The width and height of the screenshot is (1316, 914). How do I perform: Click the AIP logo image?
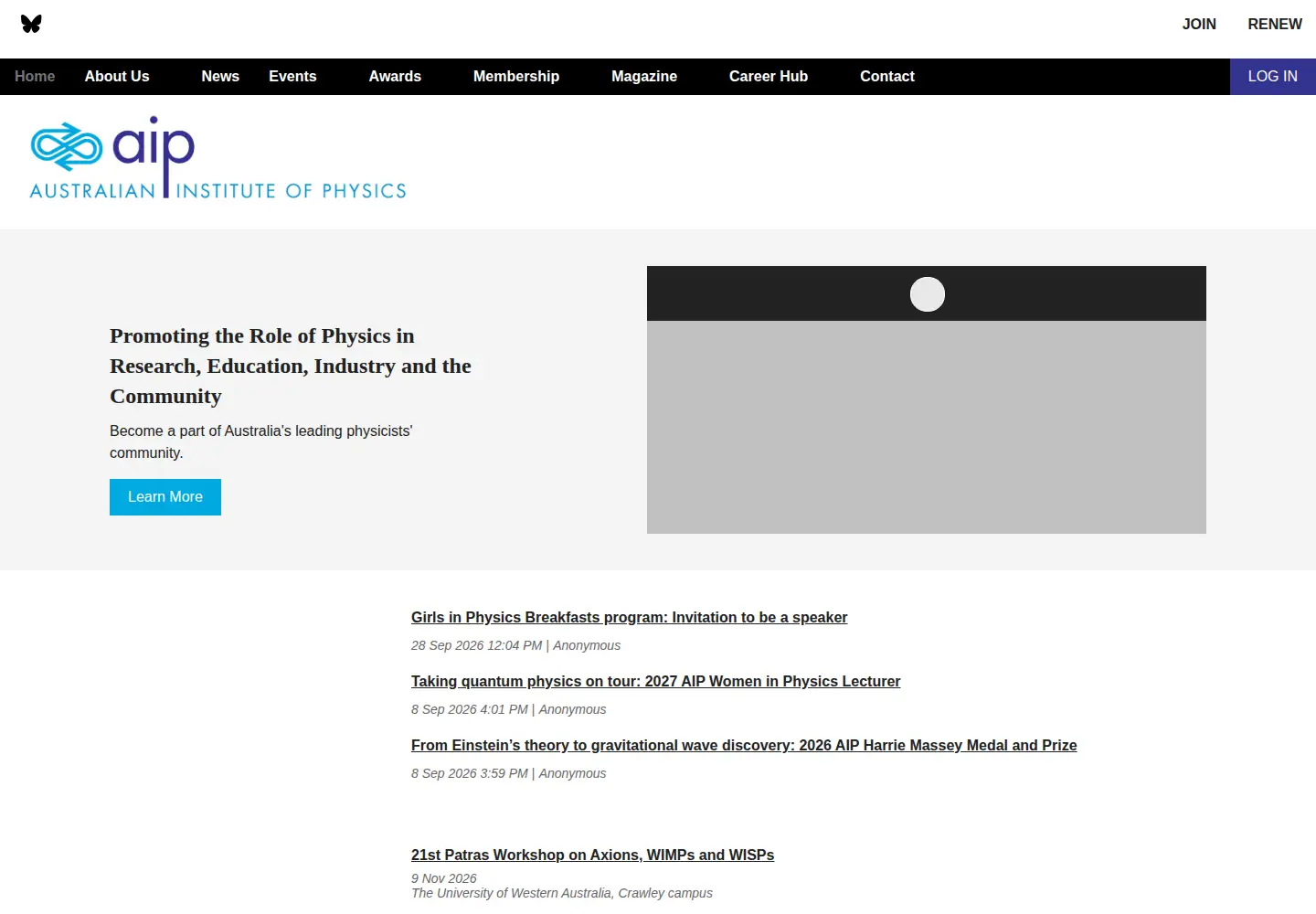(218, 157)
